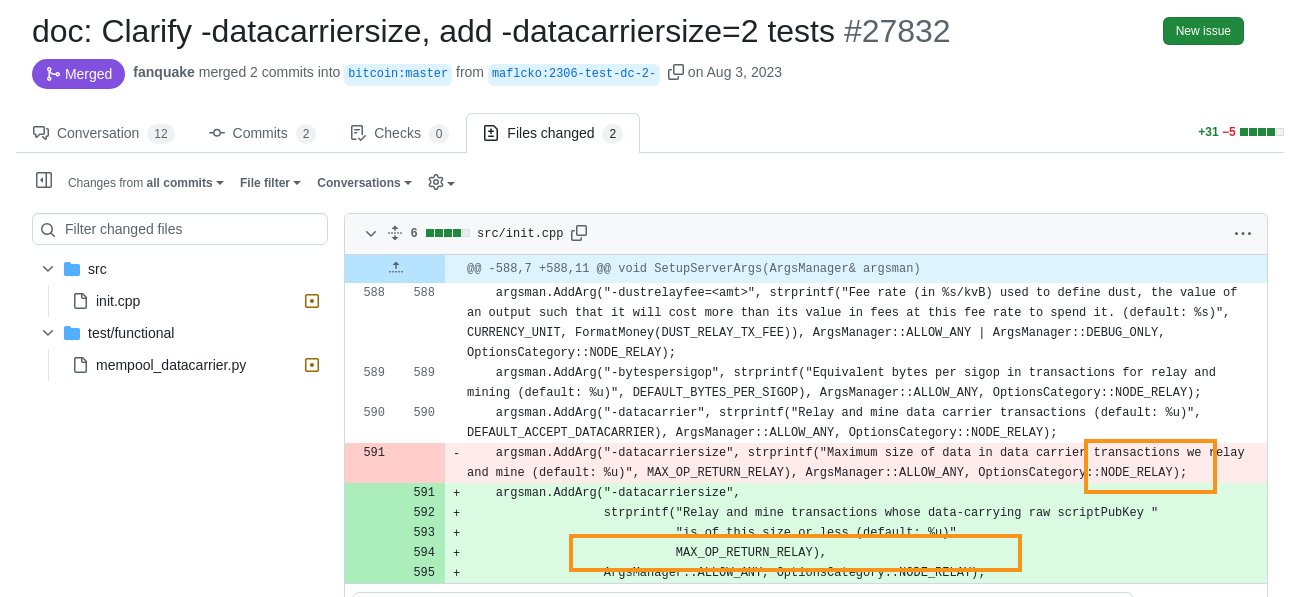Image resolution: width=1300 pixels, height=597 pixels.
Task: Collapse the src folder chevron
Action: pyautogui.click(x=48, y=269)
